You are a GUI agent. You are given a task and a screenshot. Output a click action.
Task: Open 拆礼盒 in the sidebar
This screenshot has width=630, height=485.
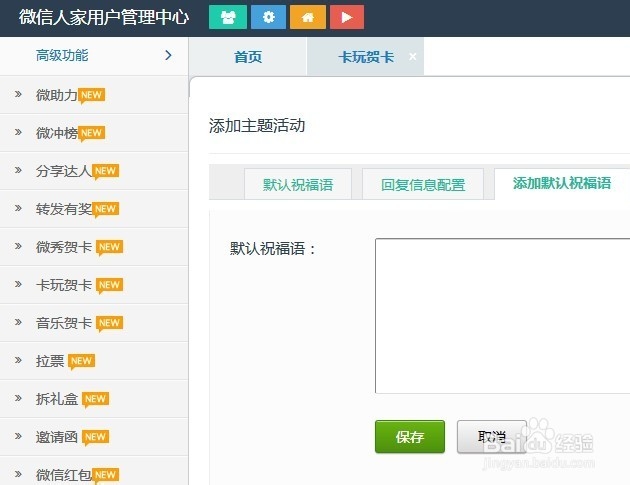[56, 399]
